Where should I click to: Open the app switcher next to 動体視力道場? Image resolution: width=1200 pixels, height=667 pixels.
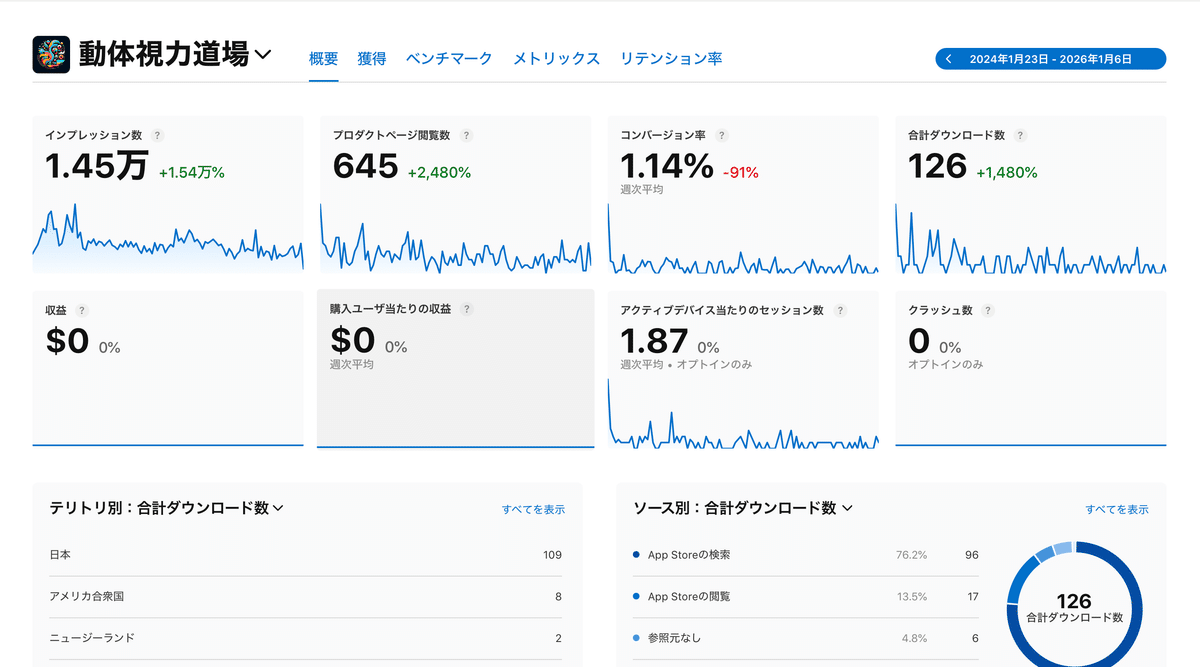click(262, 55)
